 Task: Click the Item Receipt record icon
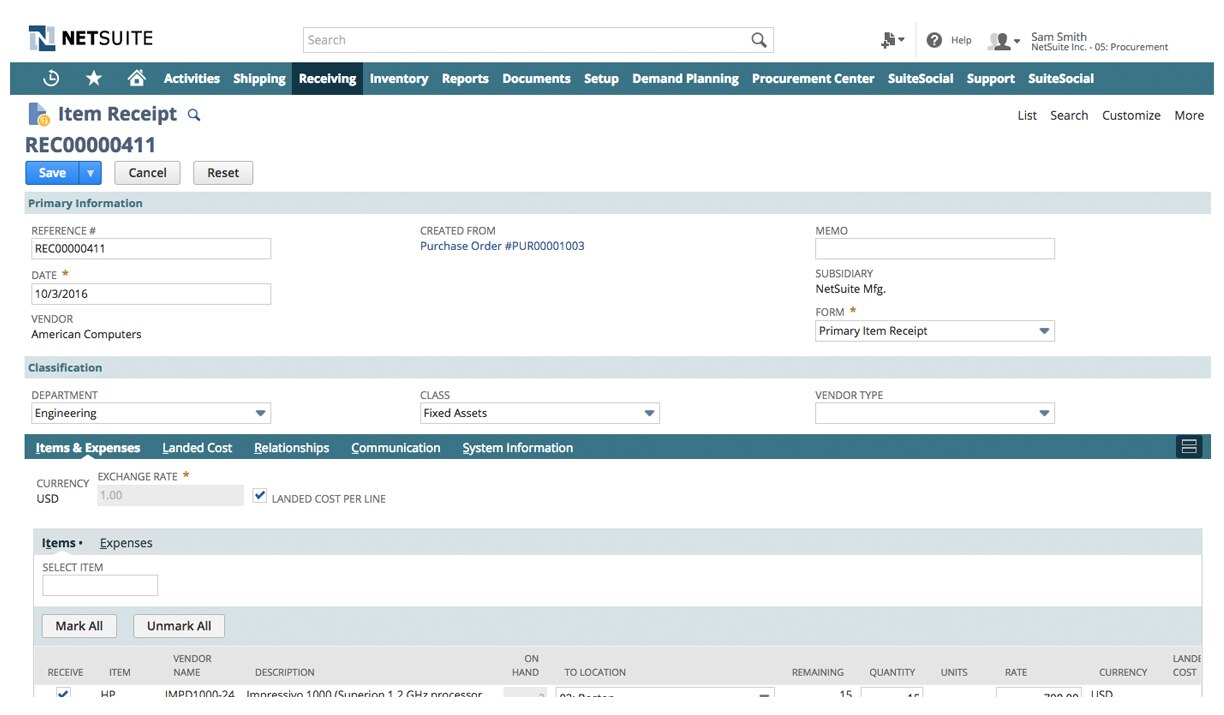[x=39, y=114]
